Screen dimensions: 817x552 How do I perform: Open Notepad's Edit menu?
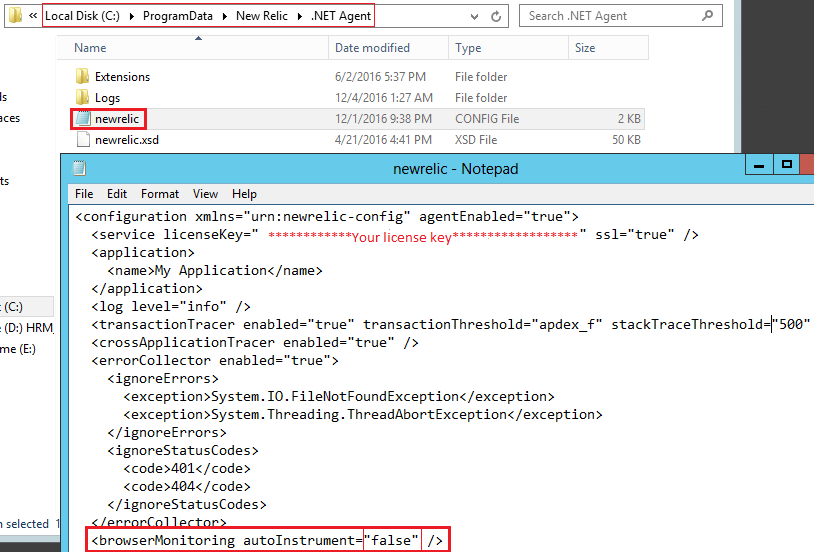[117, 194]
